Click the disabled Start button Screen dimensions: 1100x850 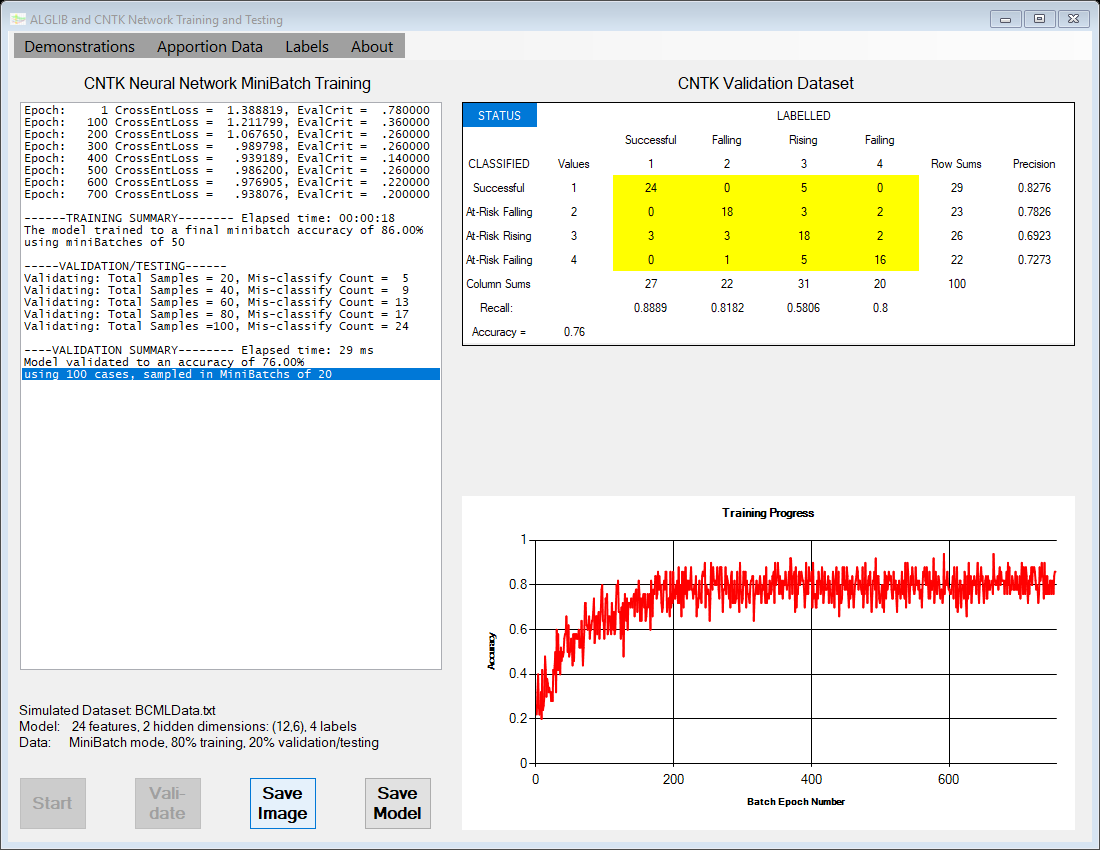[53, 803]
